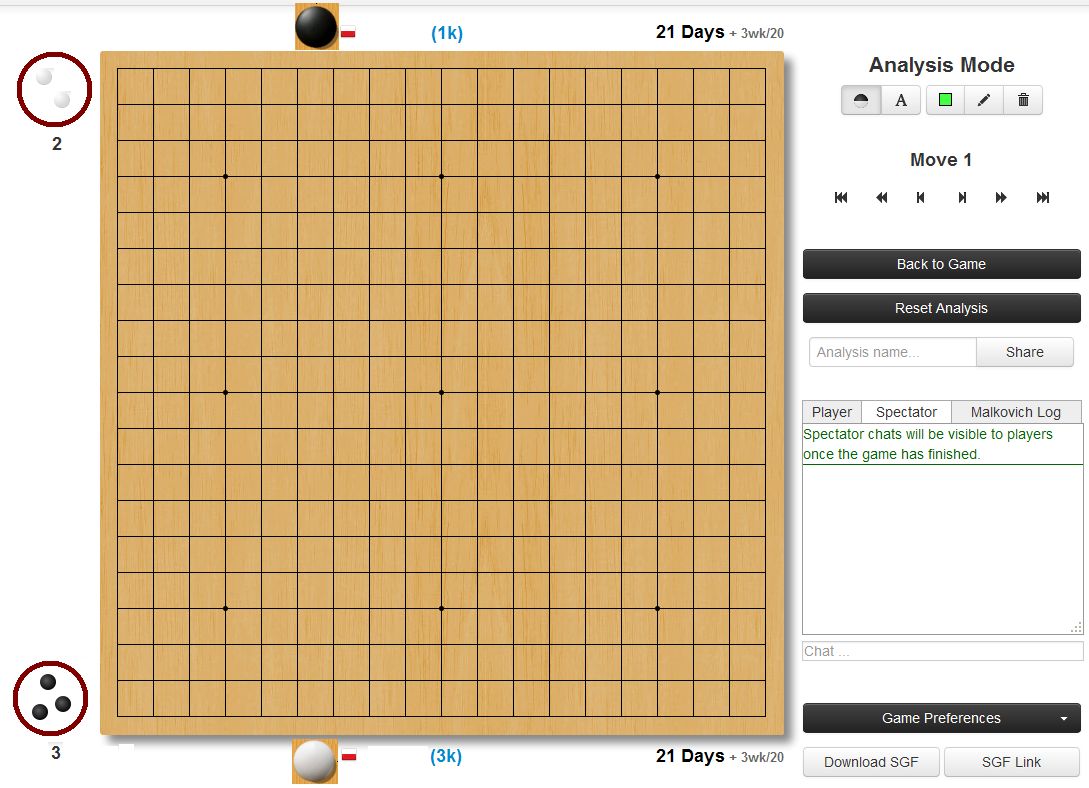
Task: Fast forward several moves
Action: point(1001,198)
